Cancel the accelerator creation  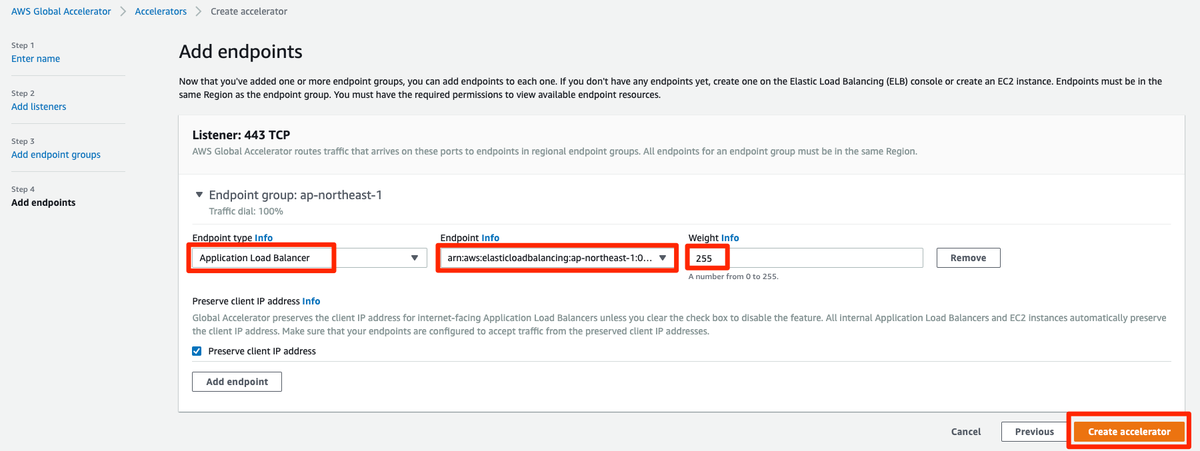(x=966, y=432)
